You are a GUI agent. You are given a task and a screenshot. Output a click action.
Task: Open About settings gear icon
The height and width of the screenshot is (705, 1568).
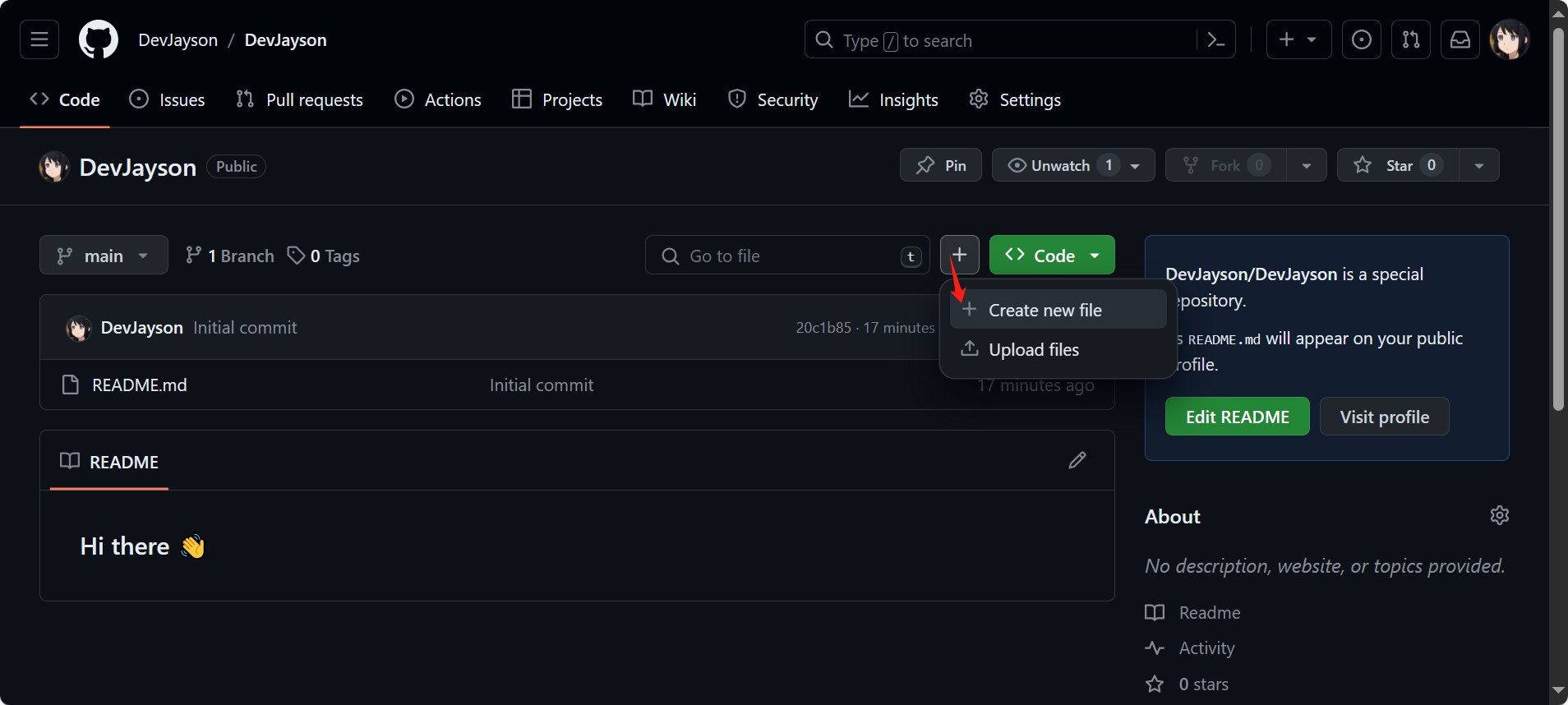[x=1500, y=515]
